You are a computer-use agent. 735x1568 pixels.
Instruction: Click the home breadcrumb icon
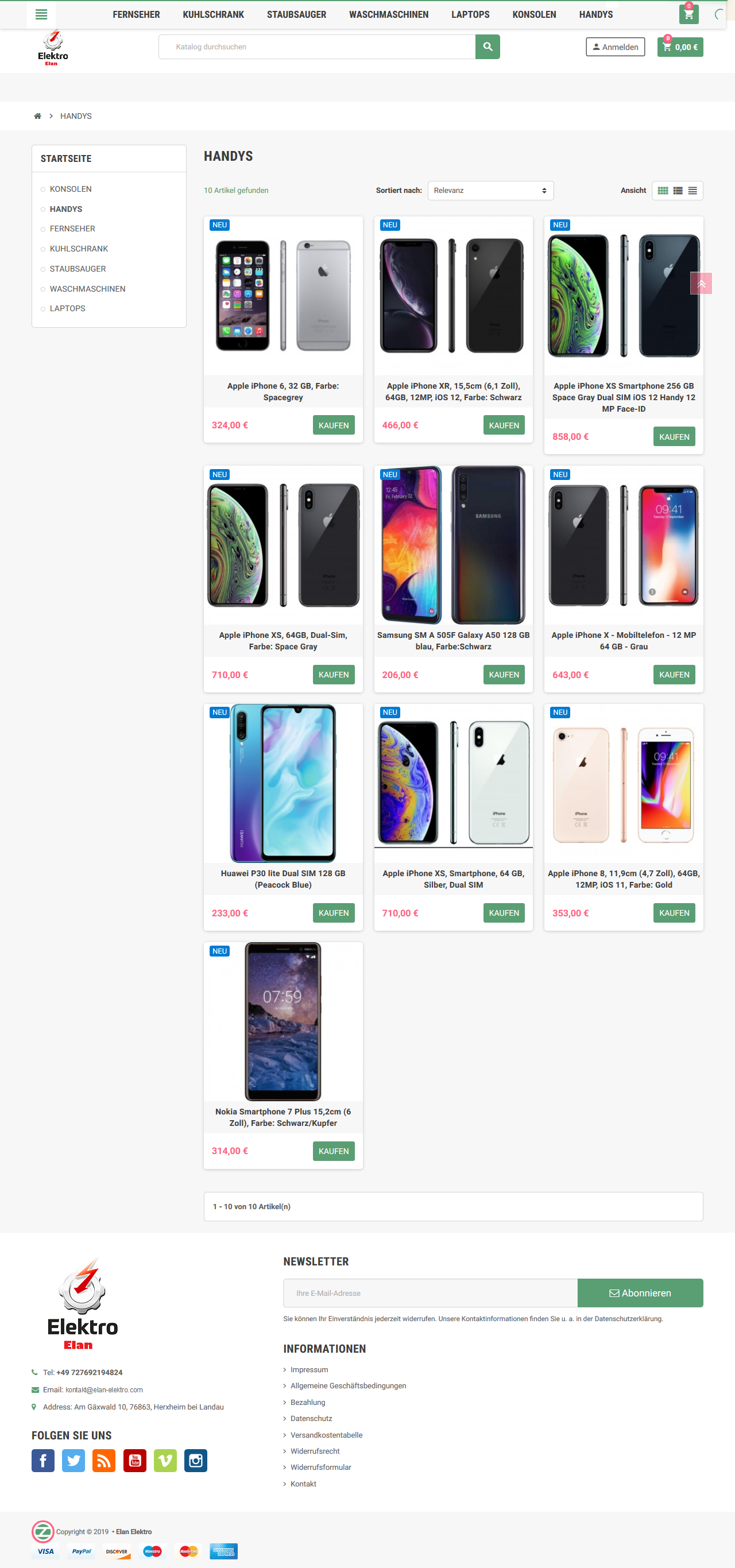pyautogui.click(x=38, y=116)
